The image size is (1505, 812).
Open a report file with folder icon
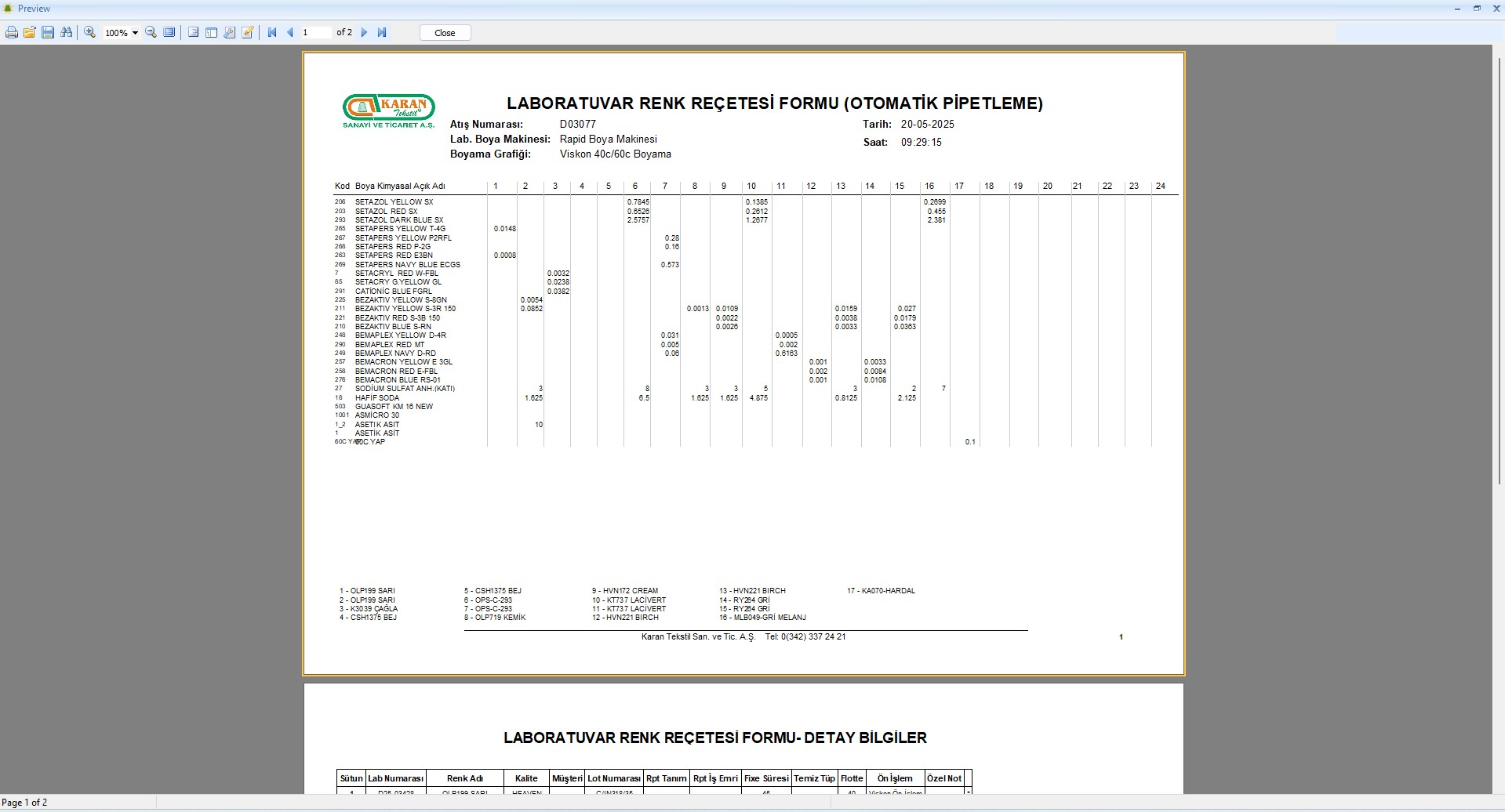click(30, 33)
